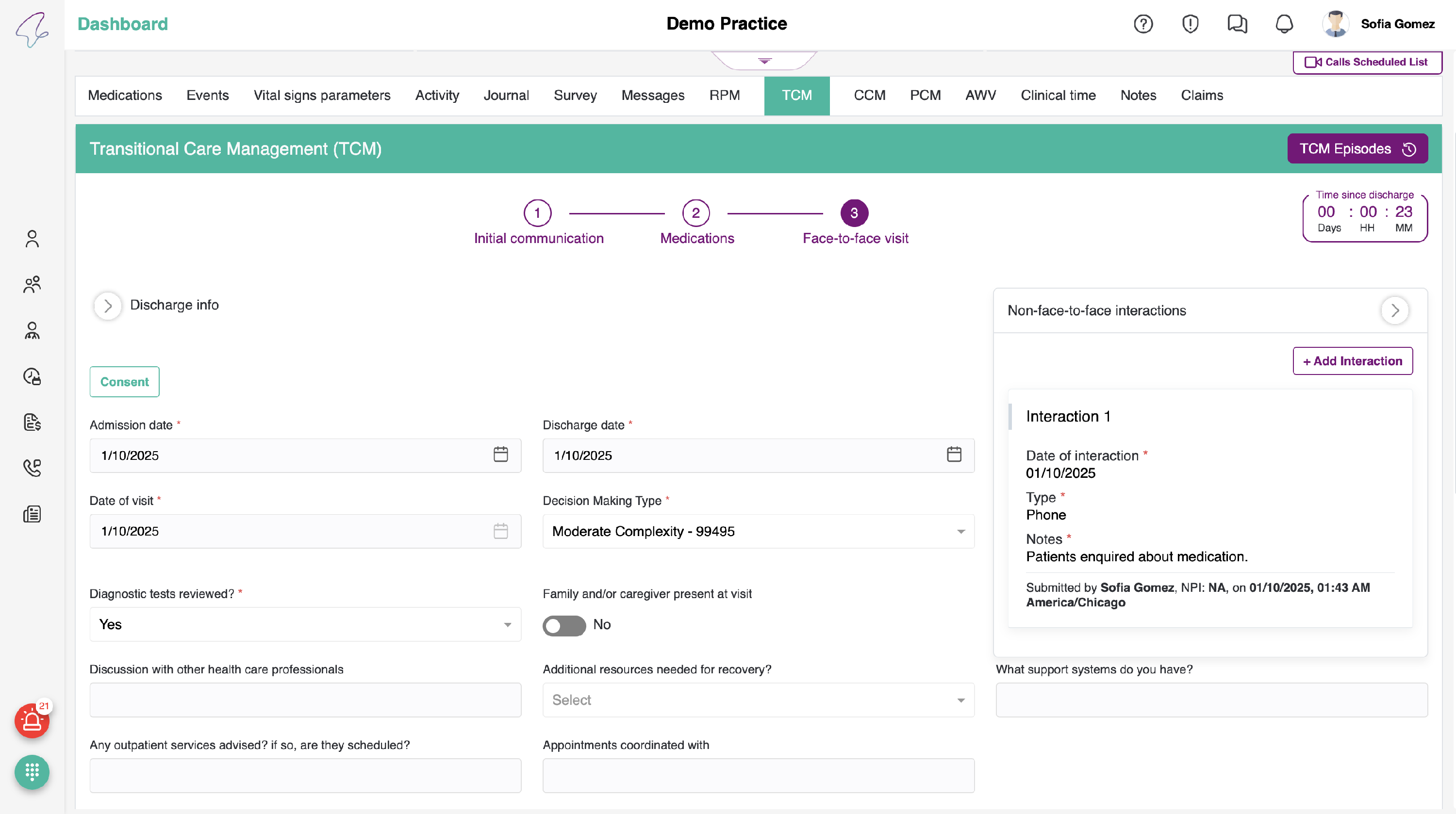Open the notifications bell icon

(x=1284, y=24)
